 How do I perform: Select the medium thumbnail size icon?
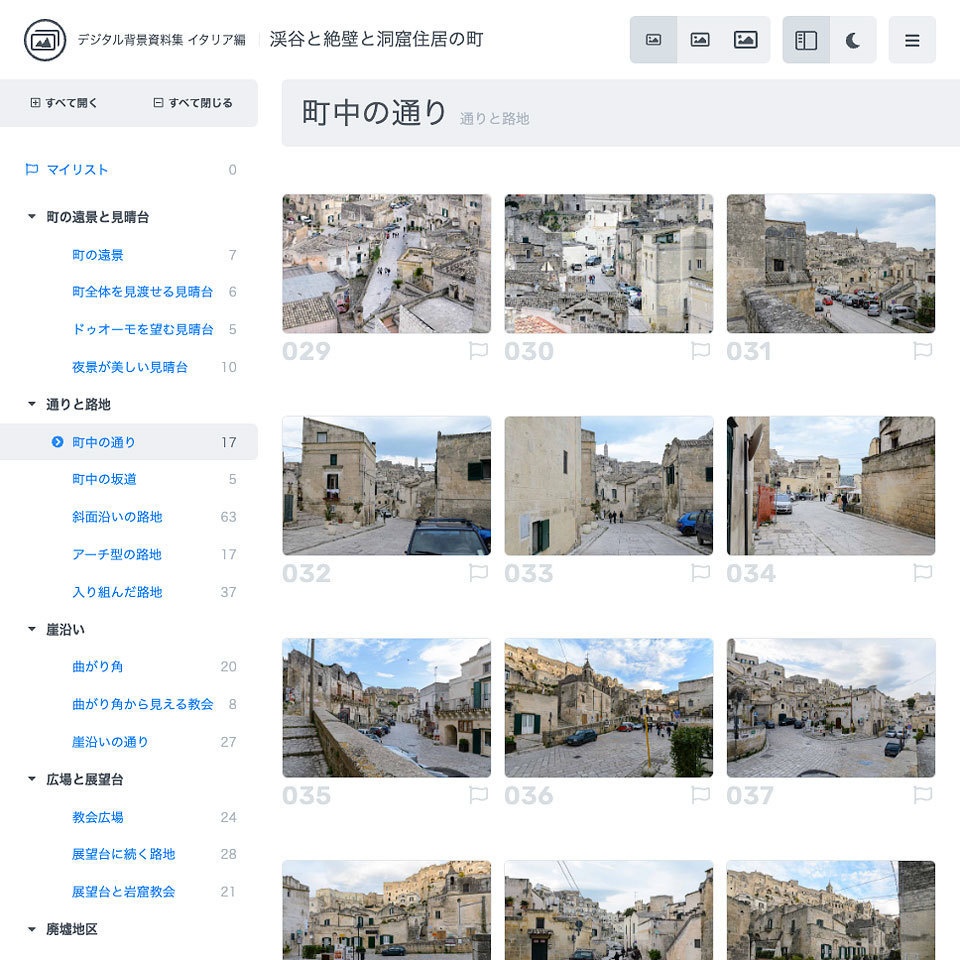700,39
